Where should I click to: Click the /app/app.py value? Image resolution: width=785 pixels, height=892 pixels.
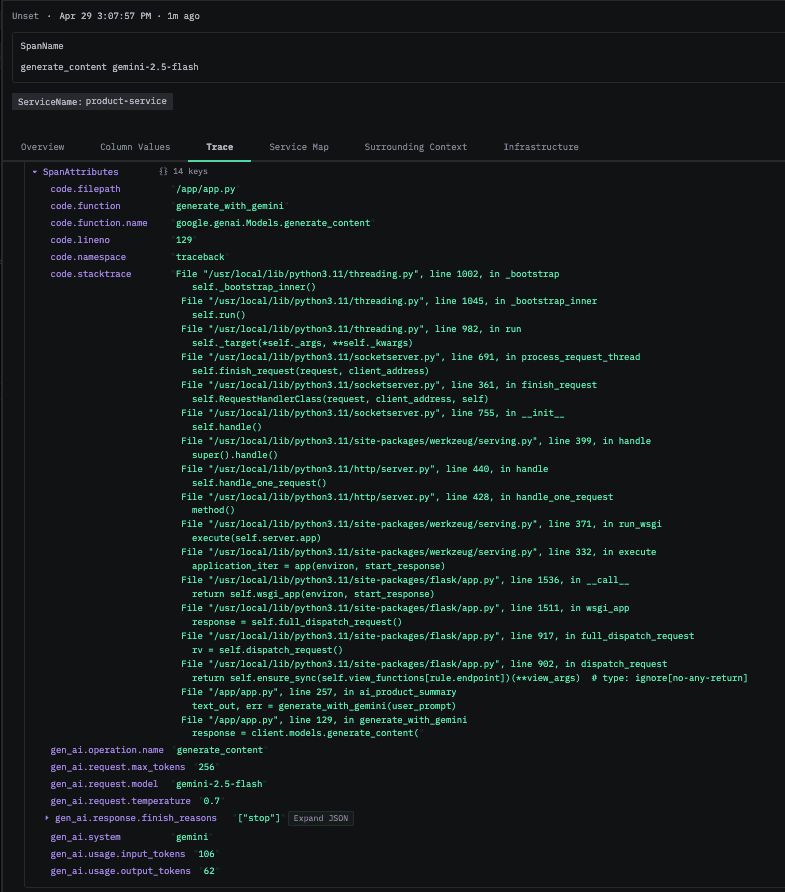click(x=205, y=189)
